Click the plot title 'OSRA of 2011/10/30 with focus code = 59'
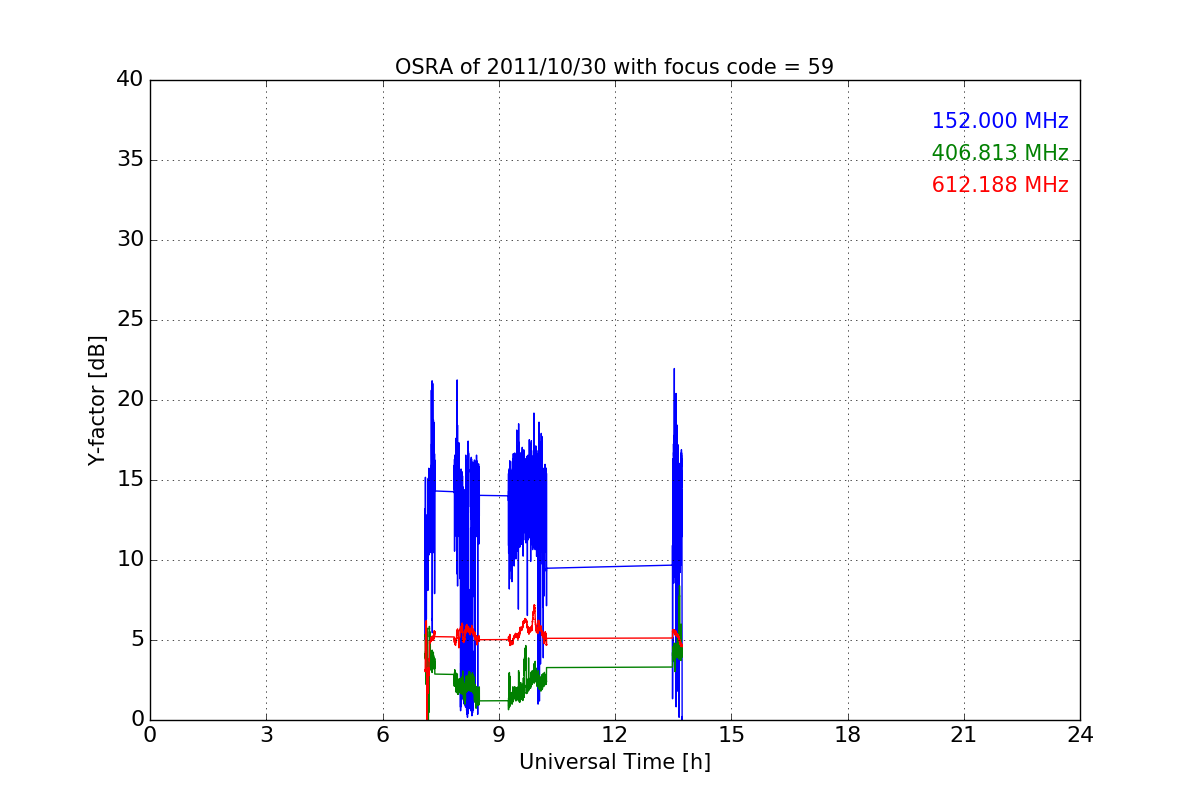 614,67
